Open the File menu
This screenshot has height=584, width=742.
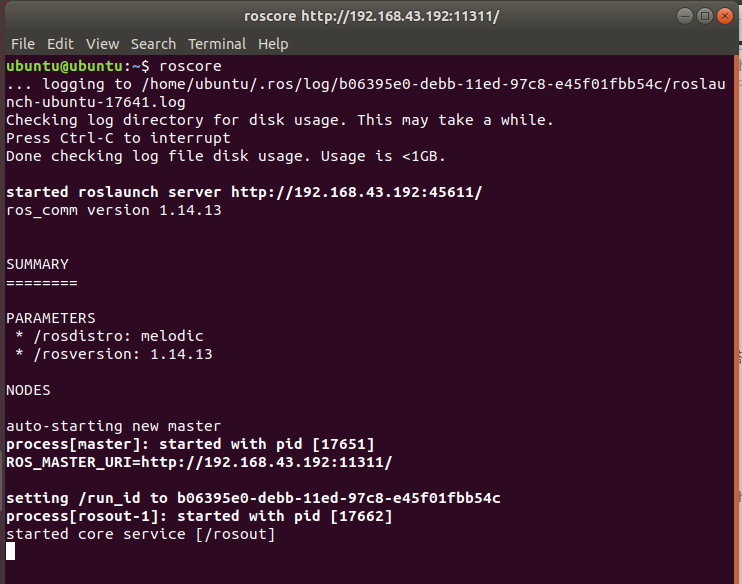pos(23,44)
